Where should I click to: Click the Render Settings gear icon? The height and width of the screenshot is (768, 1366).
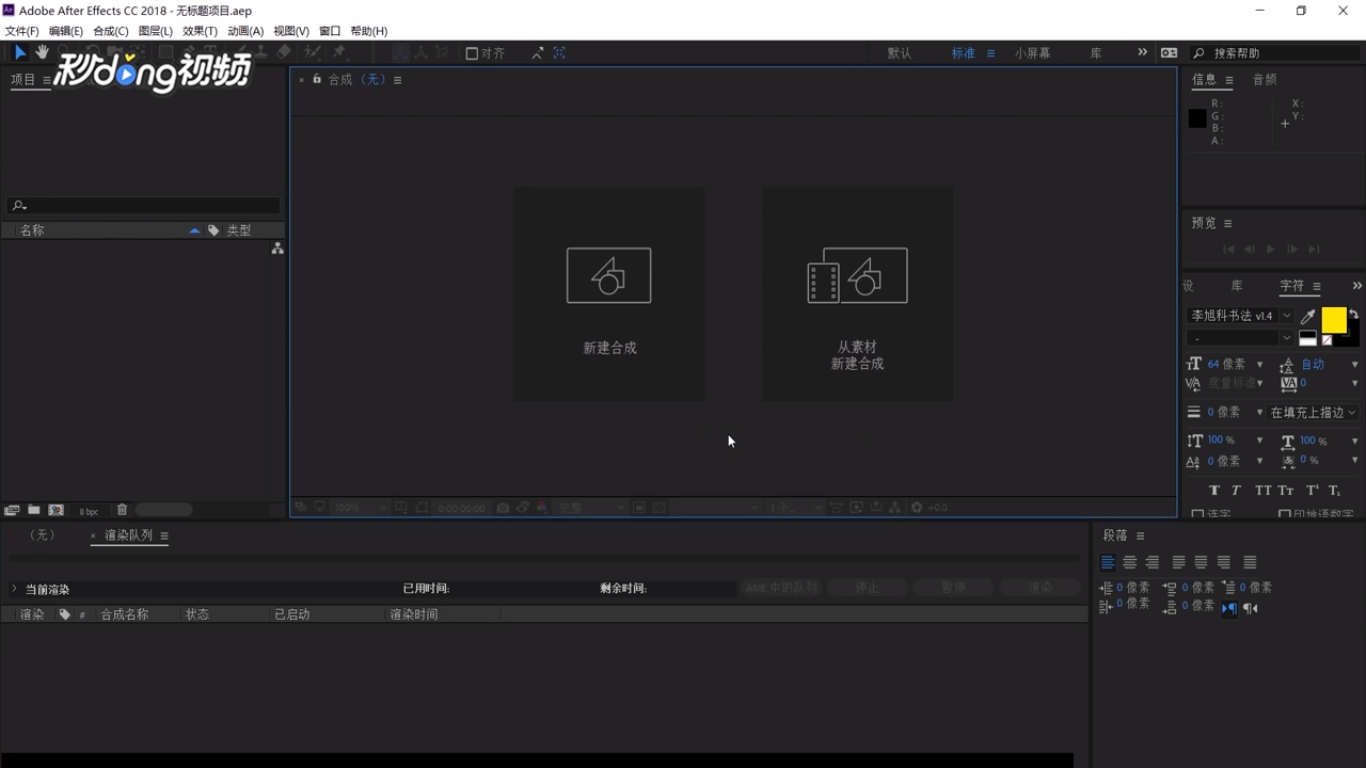point(915,508)
